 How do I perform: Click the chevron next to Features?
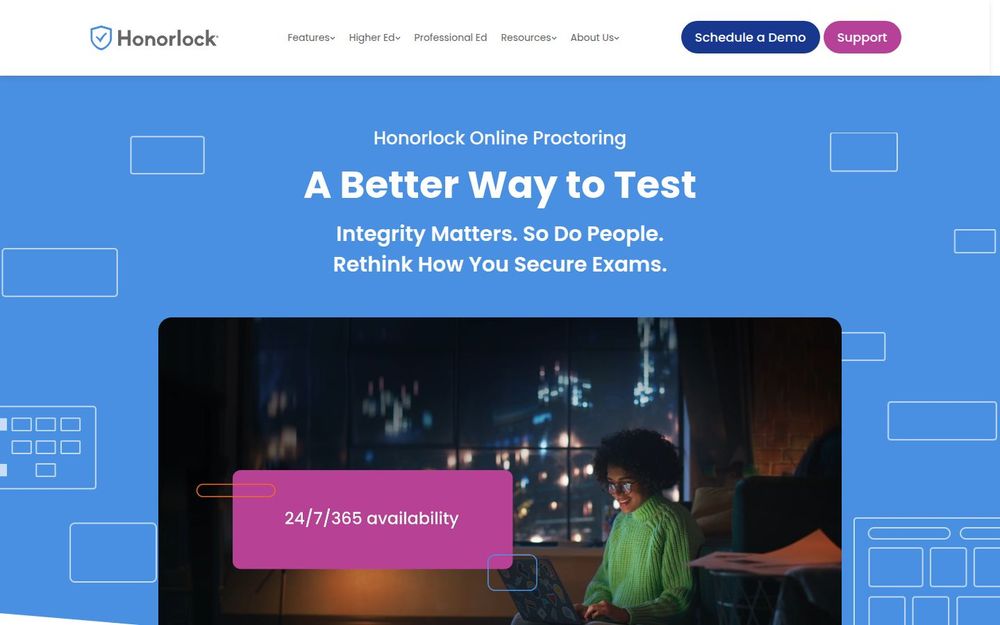(332, 38)
